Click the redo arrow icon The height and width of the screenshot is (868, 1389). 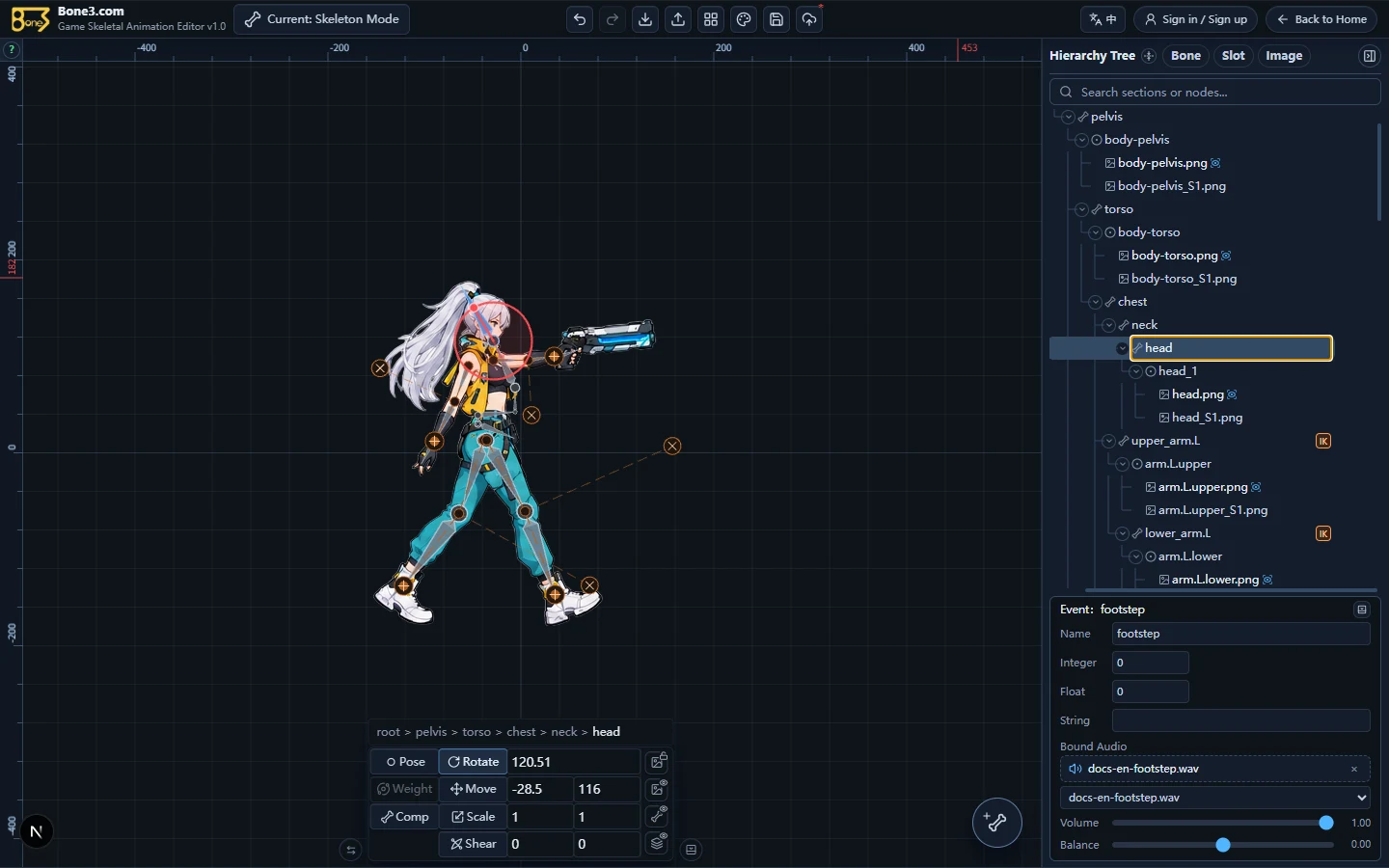[x=613, y=19]
